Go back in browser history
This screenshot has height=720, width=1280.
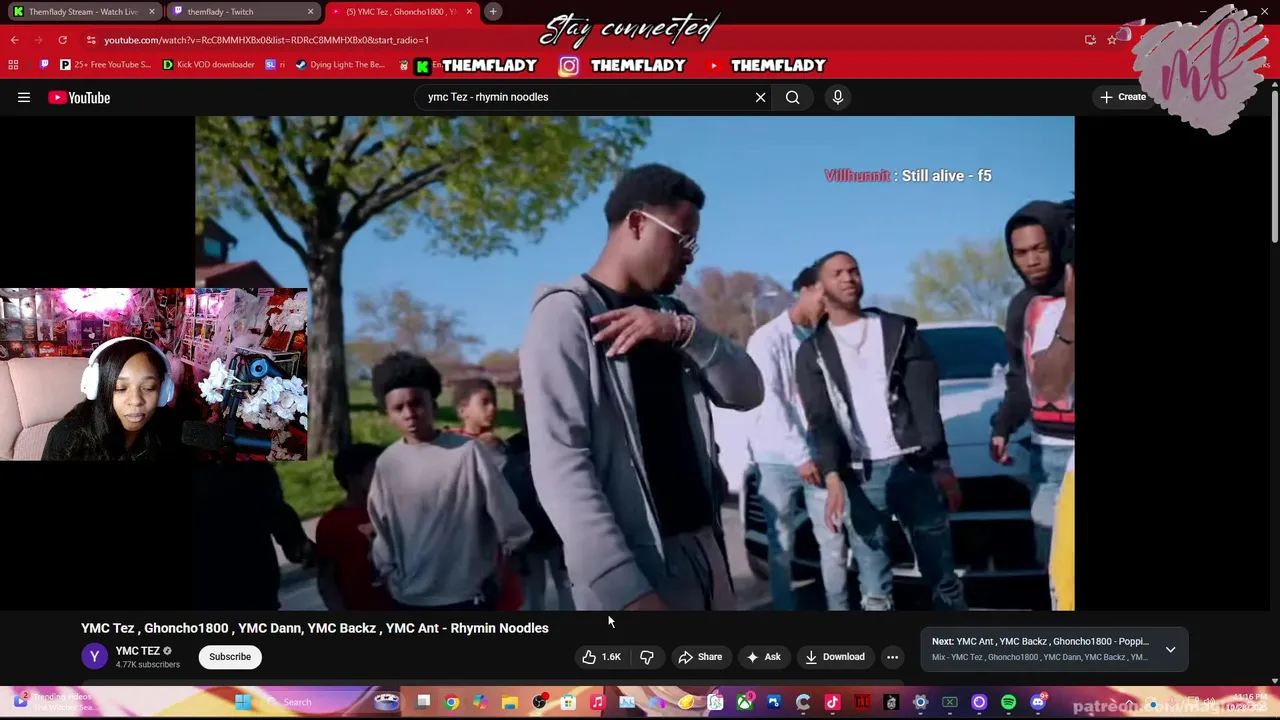14,40
